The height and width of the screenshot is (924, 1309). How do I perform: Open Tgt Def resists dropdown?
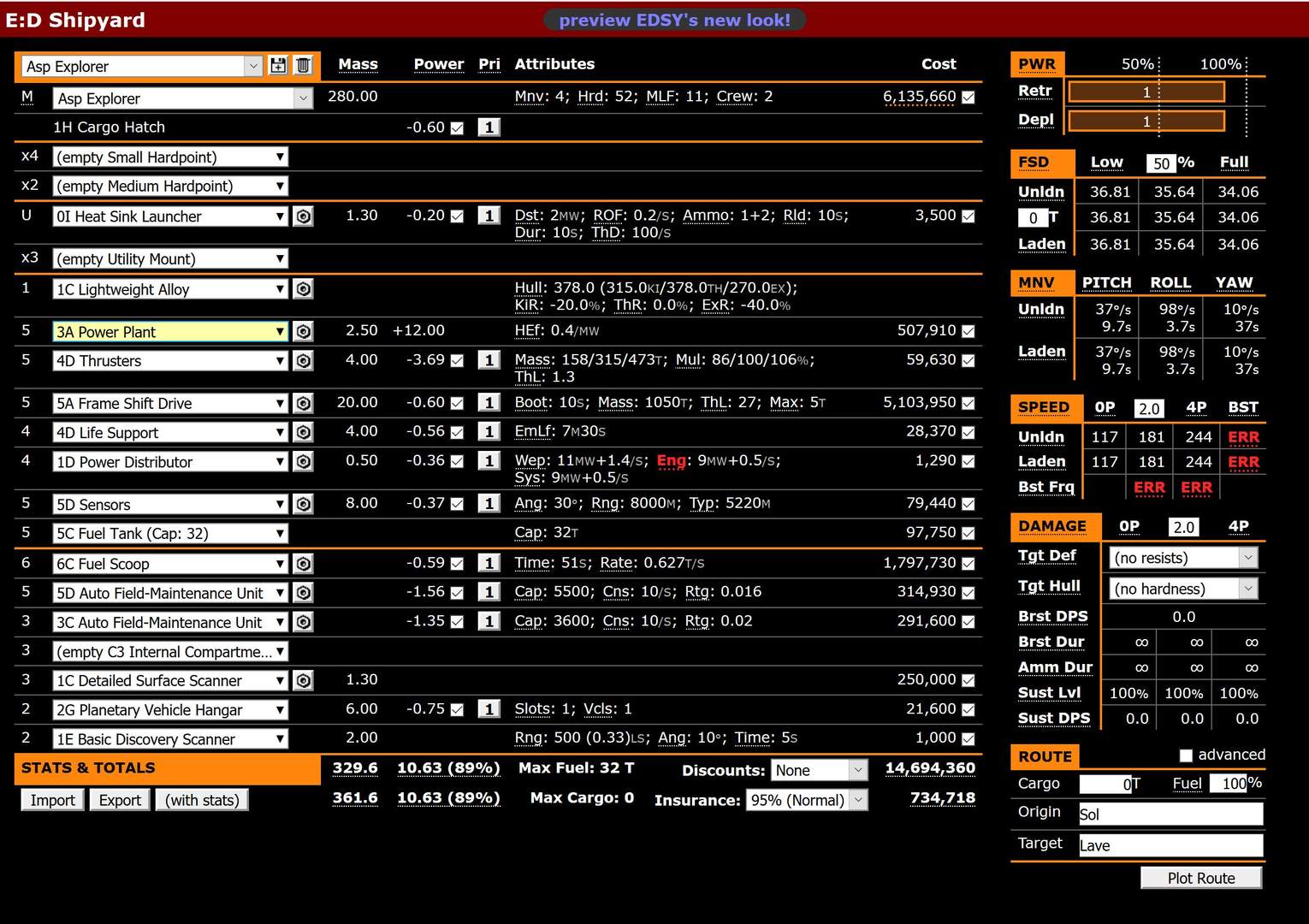[x=1183, y=558]
